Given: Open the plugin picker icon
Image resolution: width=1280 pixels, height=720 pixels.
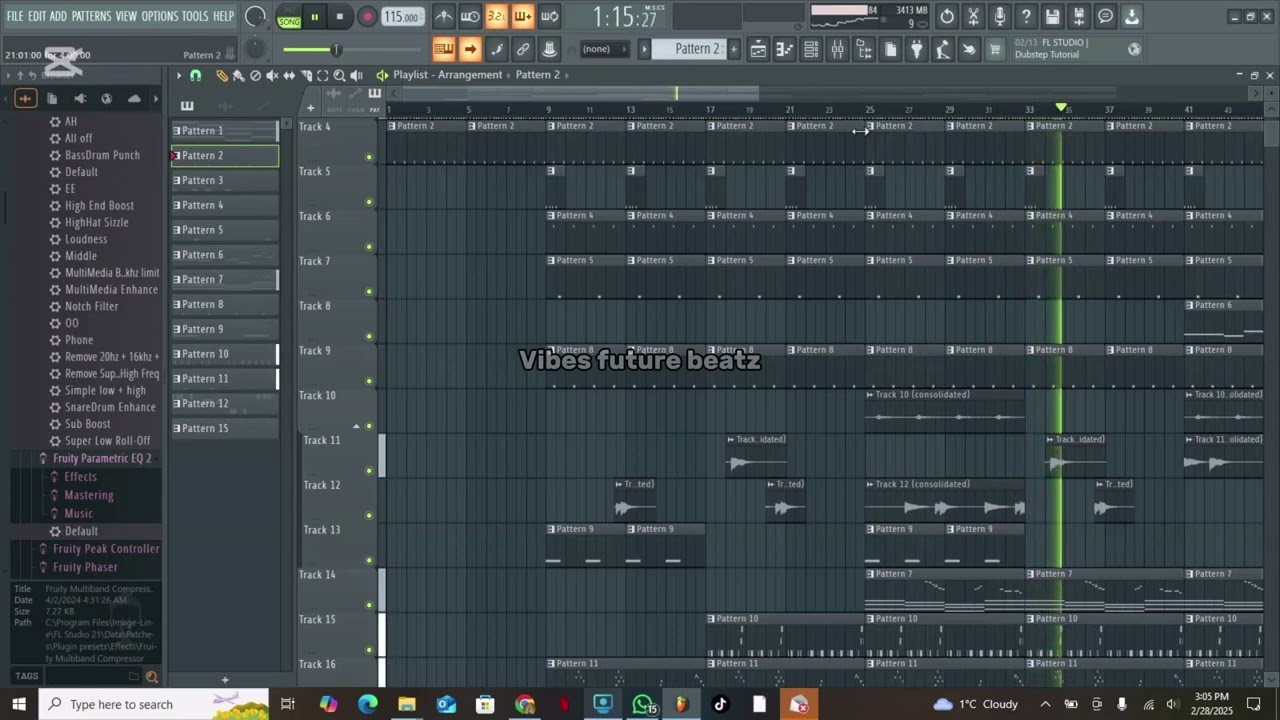Looking at the screenshot, I should 917,49.
